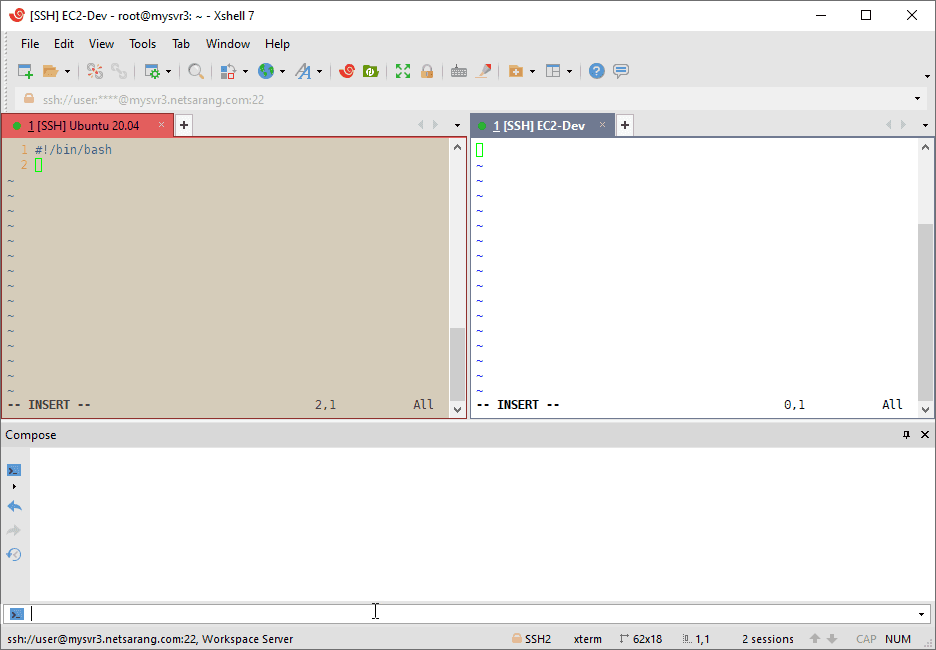Expand the address bar history dropdown

click(917, 99)
